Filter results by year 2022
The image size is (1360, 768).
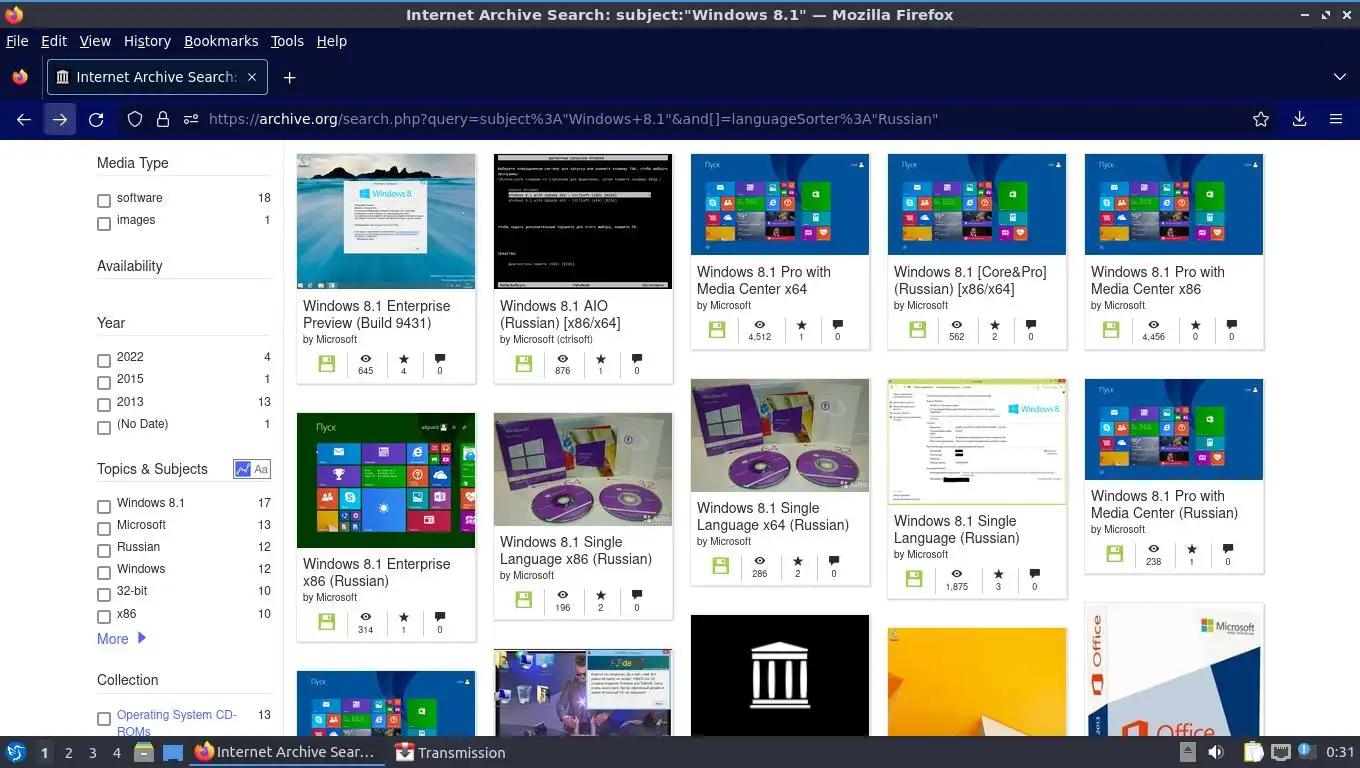103,359
